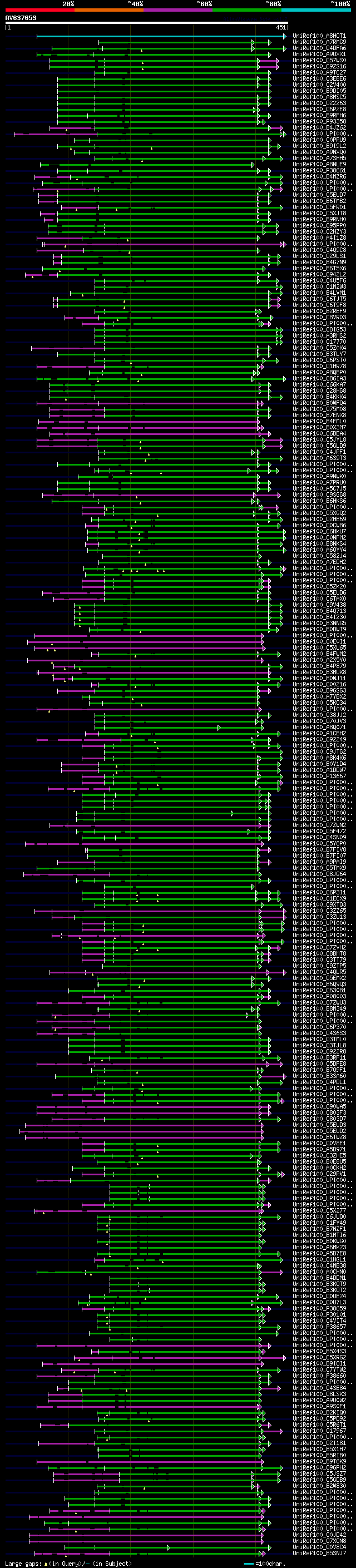Click hit label UniRef100_A4I1Z8

319,238
